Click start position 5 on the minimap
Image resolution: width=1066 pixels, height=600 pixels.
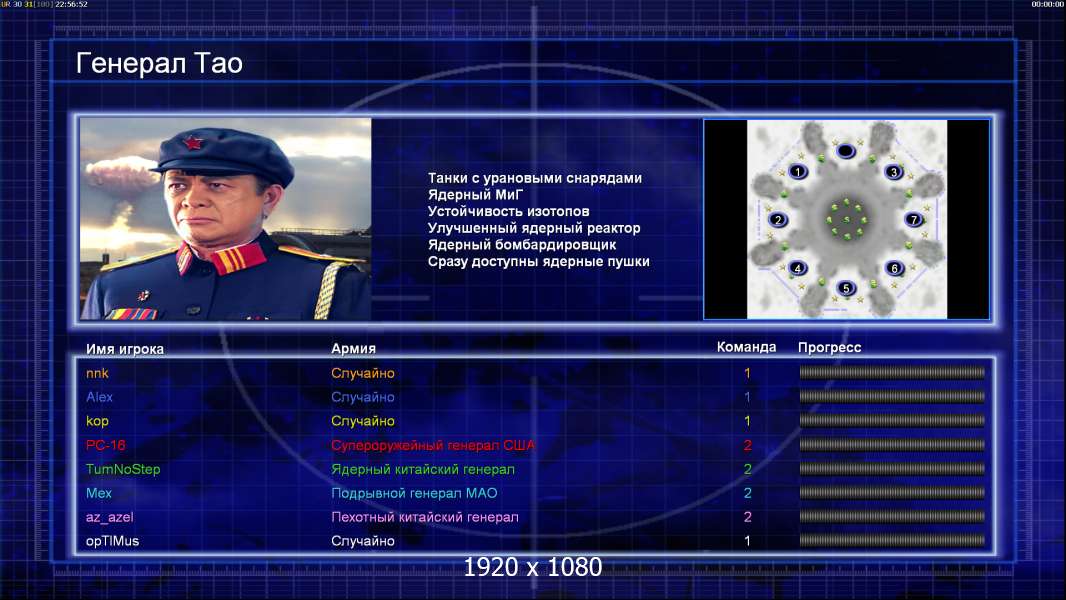click(846, 288)
